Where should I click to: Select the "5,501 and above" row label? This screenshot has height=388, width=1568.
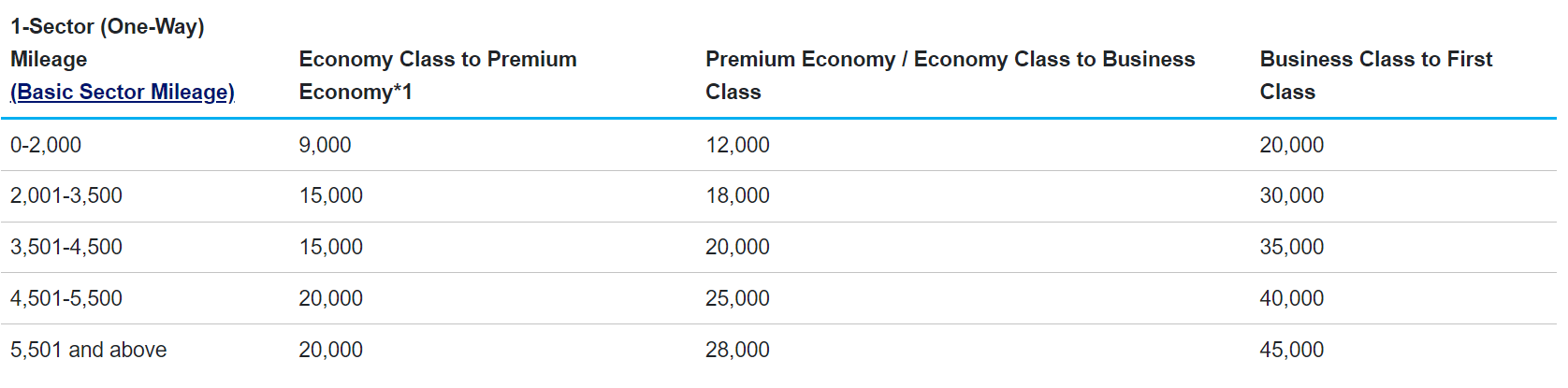[89, 350]
